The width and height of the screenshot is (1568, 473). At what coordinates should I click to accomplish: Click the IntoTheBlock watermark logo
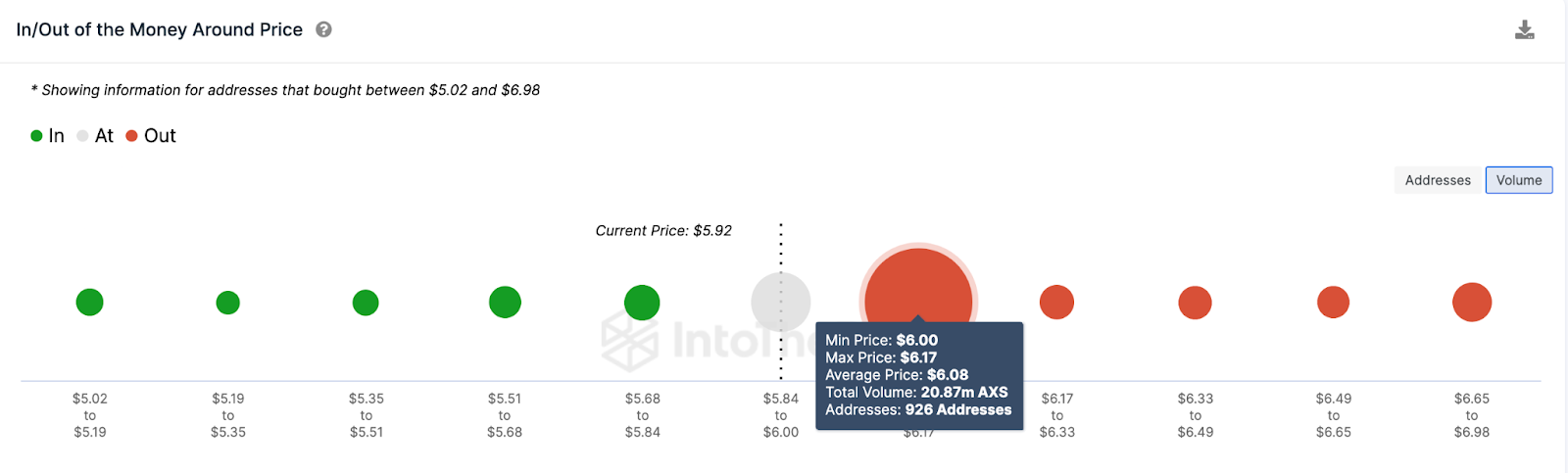click(x=706, y=340)
